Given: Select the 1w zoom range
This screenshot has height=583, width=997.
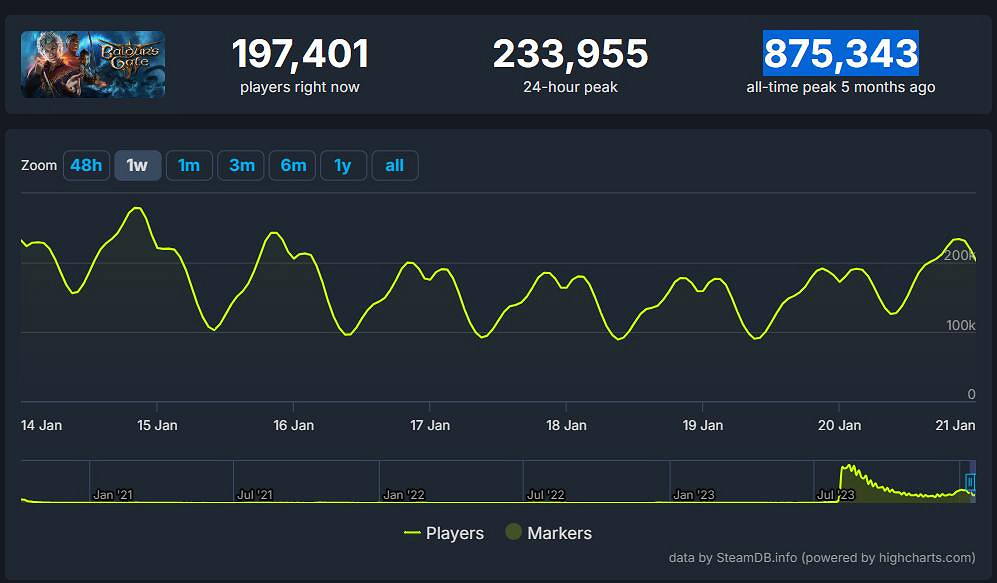Looking at the screenshot, I should [137, 165].
